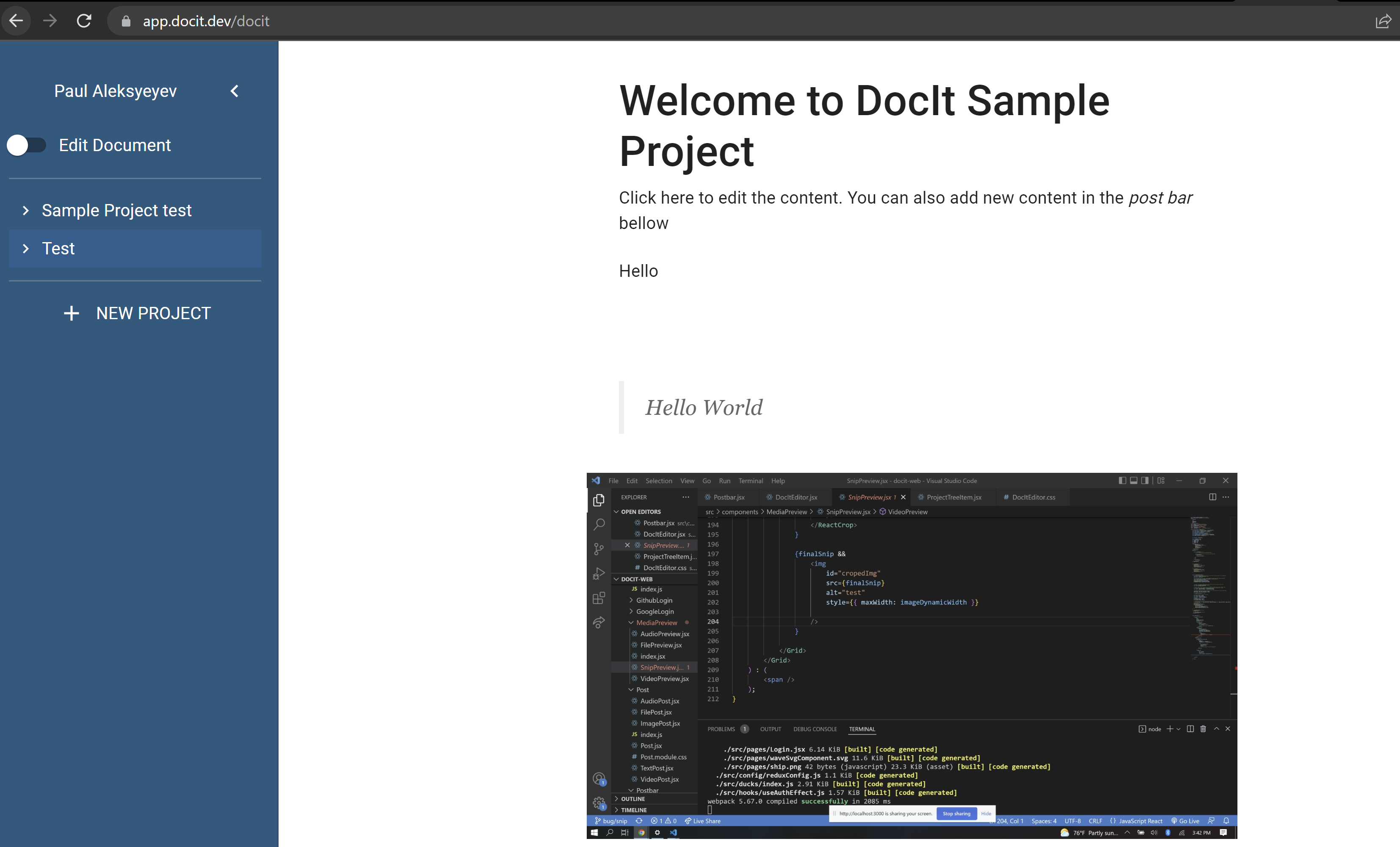Viewport: 1400px width, 847px height.
Task: In the screenshot's taskbar, click the Bluetooth tray icon
Action: coord(1168,833)
